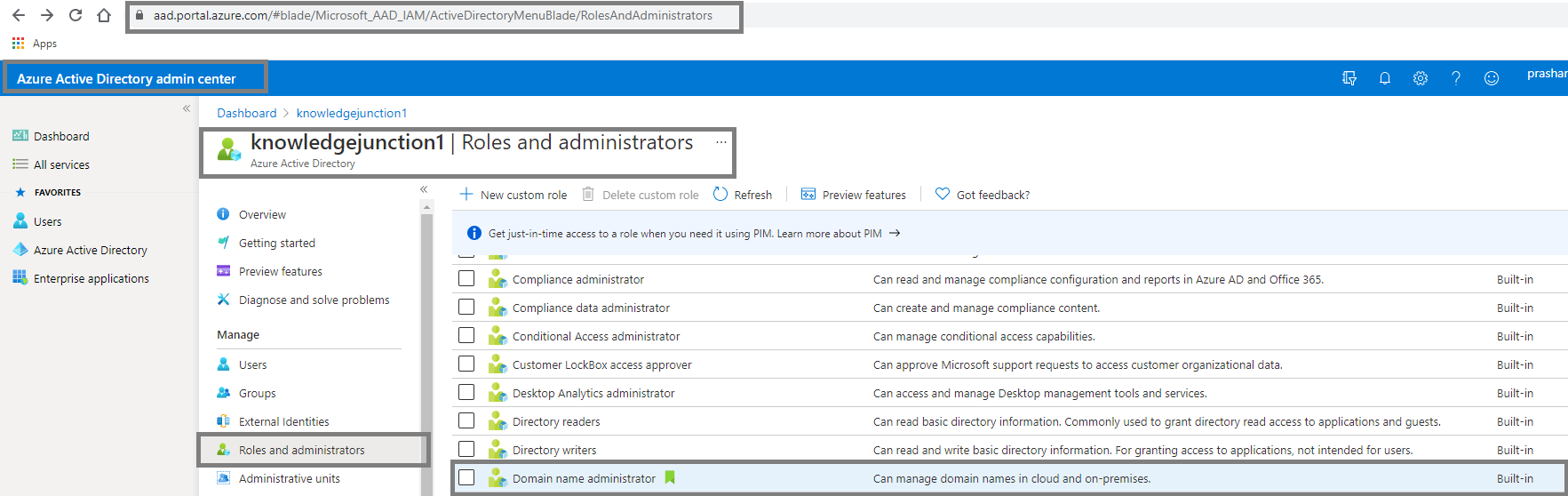The image size is (1568, 496).
Task: Click Dashboard breadcrumb link
Action: tap(247, 113)
